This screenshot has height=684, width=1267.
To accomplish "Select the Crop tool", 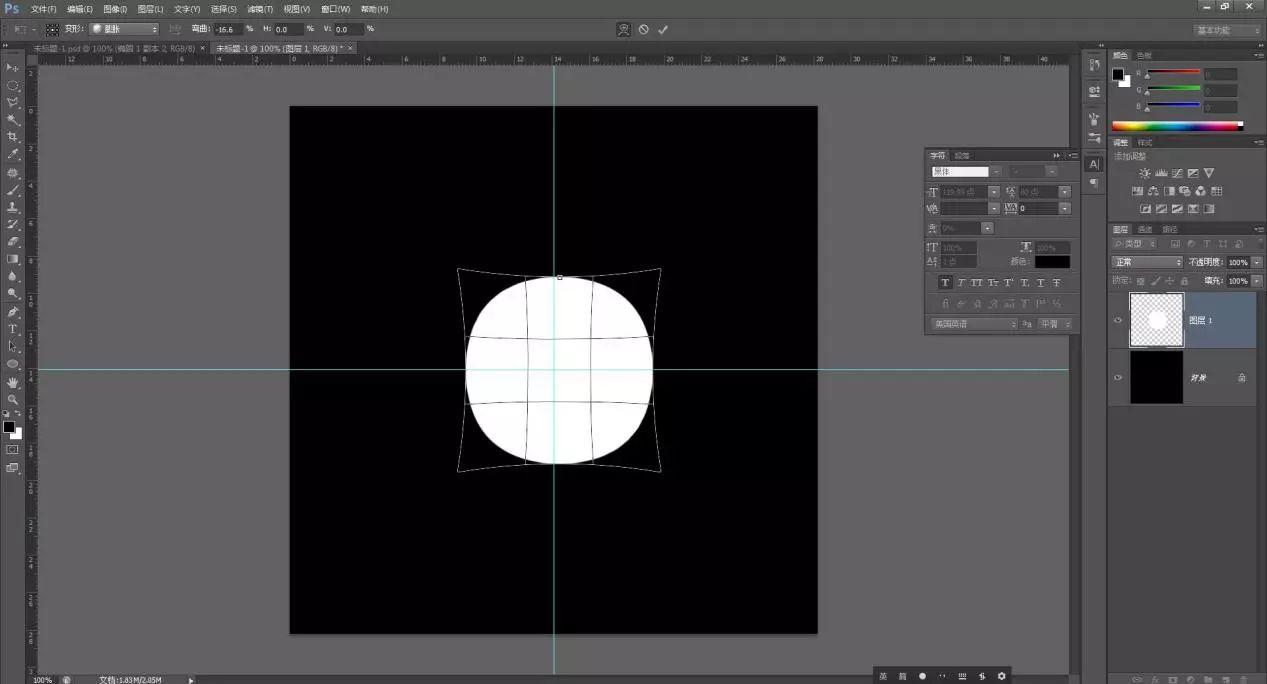I will coord(13,137).
